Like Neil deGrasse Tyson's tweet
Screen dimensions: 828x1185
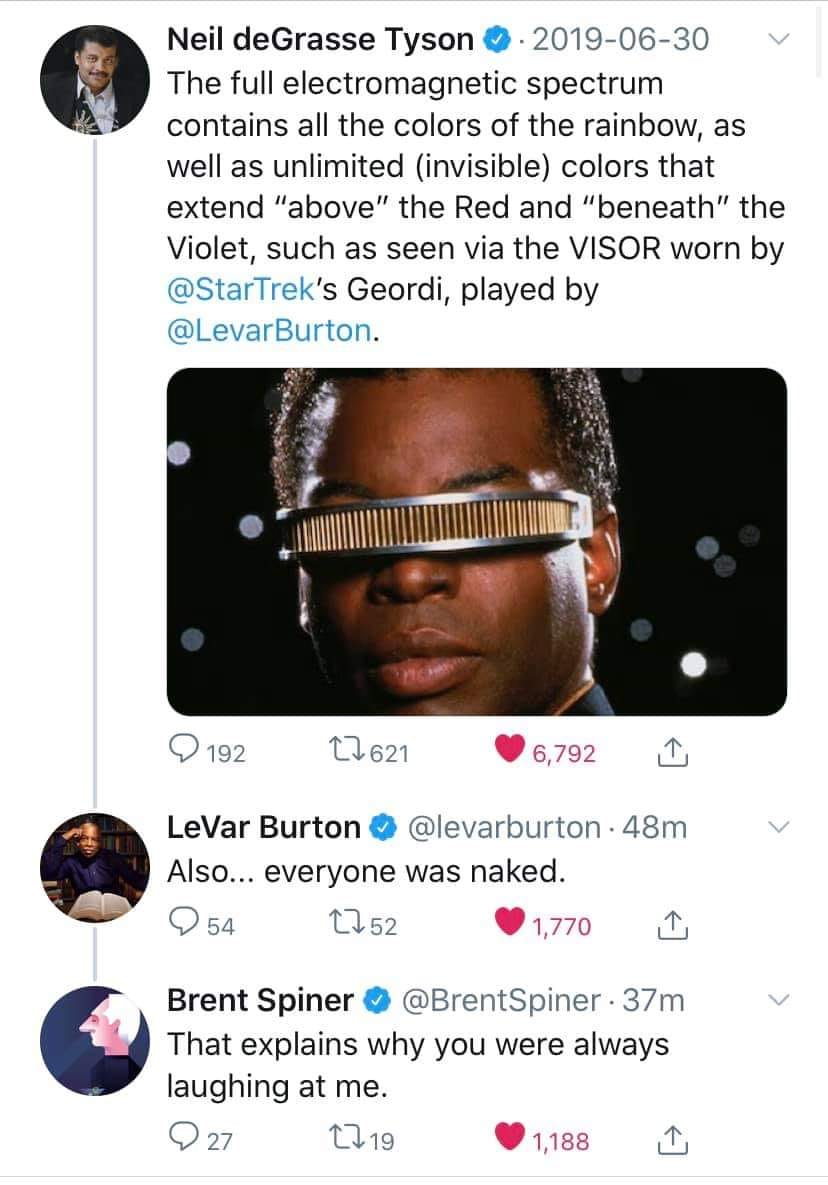pyautogui.click(x=510, y=750)
